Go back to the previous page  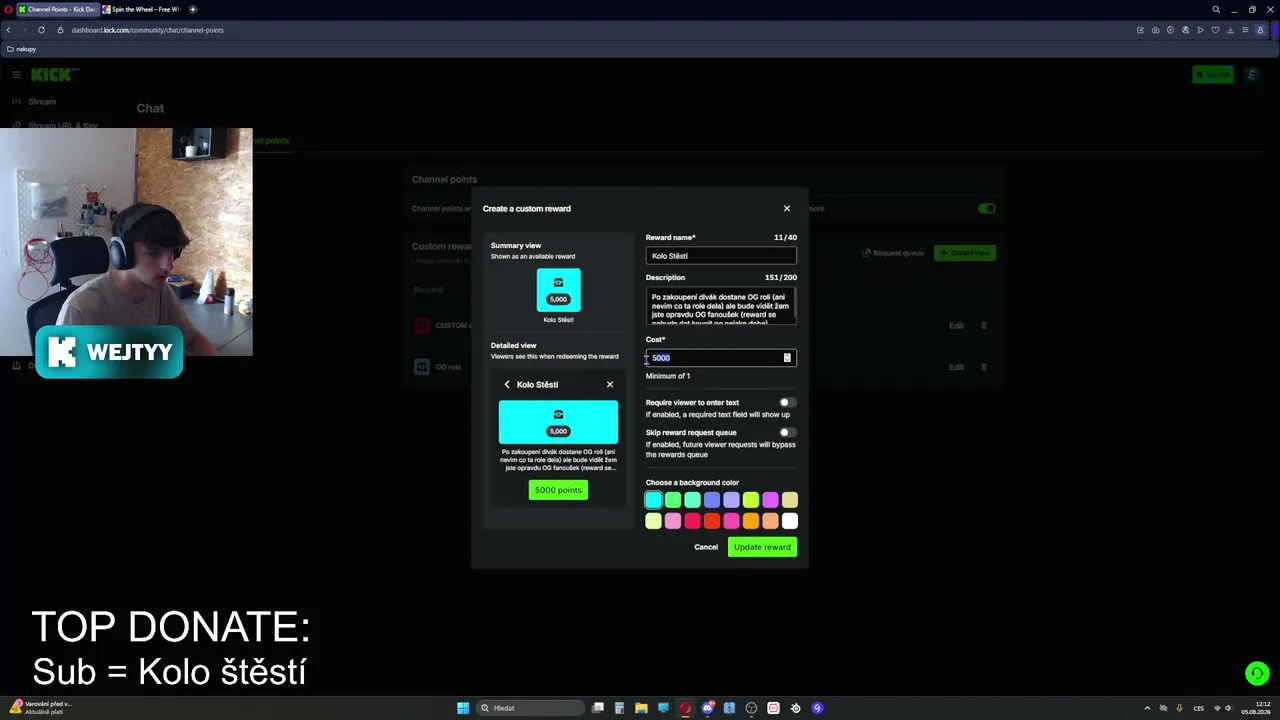[x=9, y=30]
